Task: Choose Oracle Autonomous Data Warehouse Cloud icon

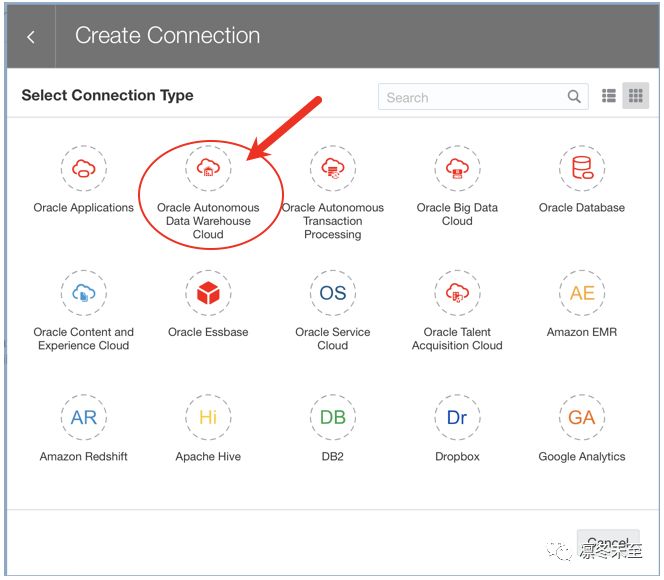Action: [x=208, y=168]
